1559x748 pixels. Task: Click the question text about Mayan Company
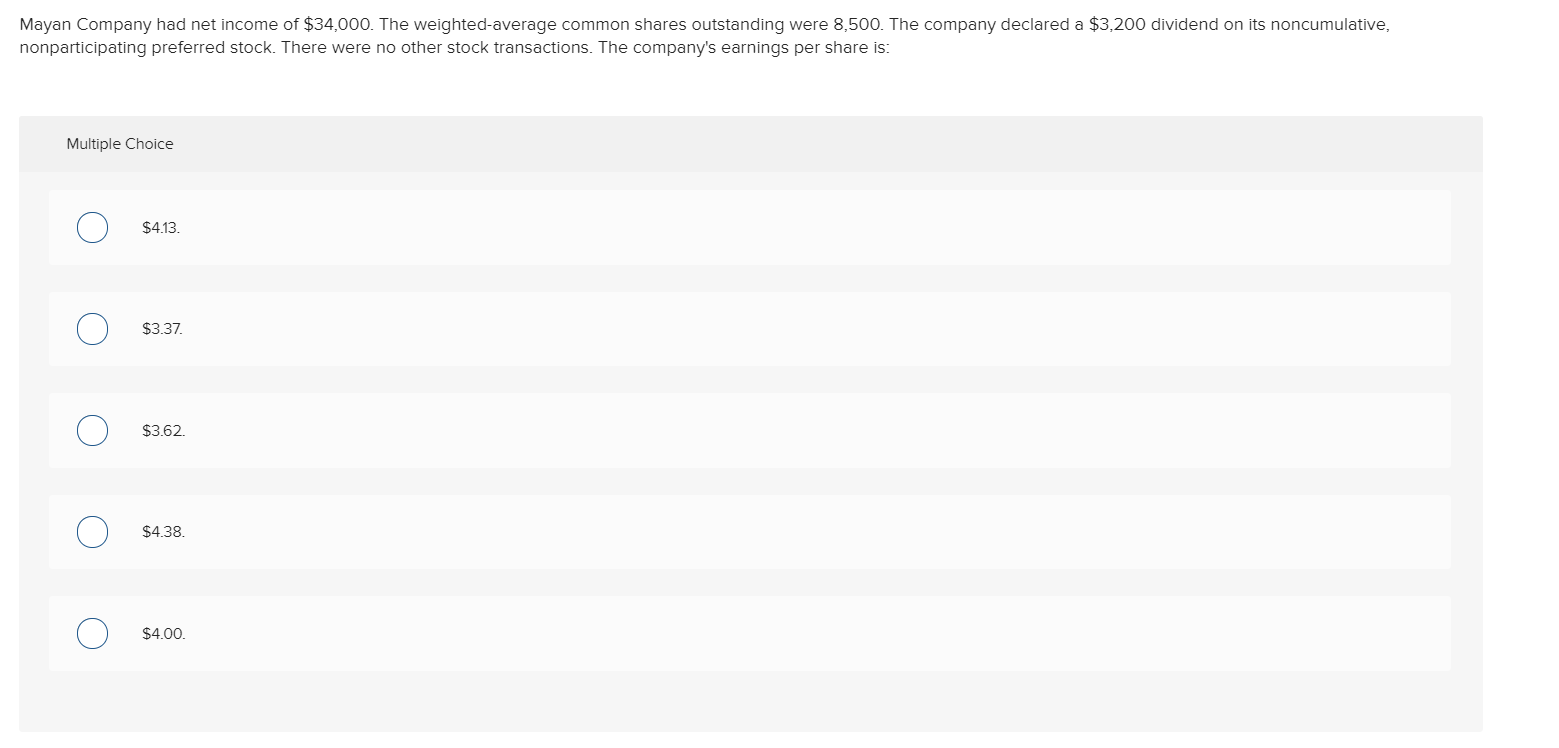pyautogui.click(x=700, y=35)
